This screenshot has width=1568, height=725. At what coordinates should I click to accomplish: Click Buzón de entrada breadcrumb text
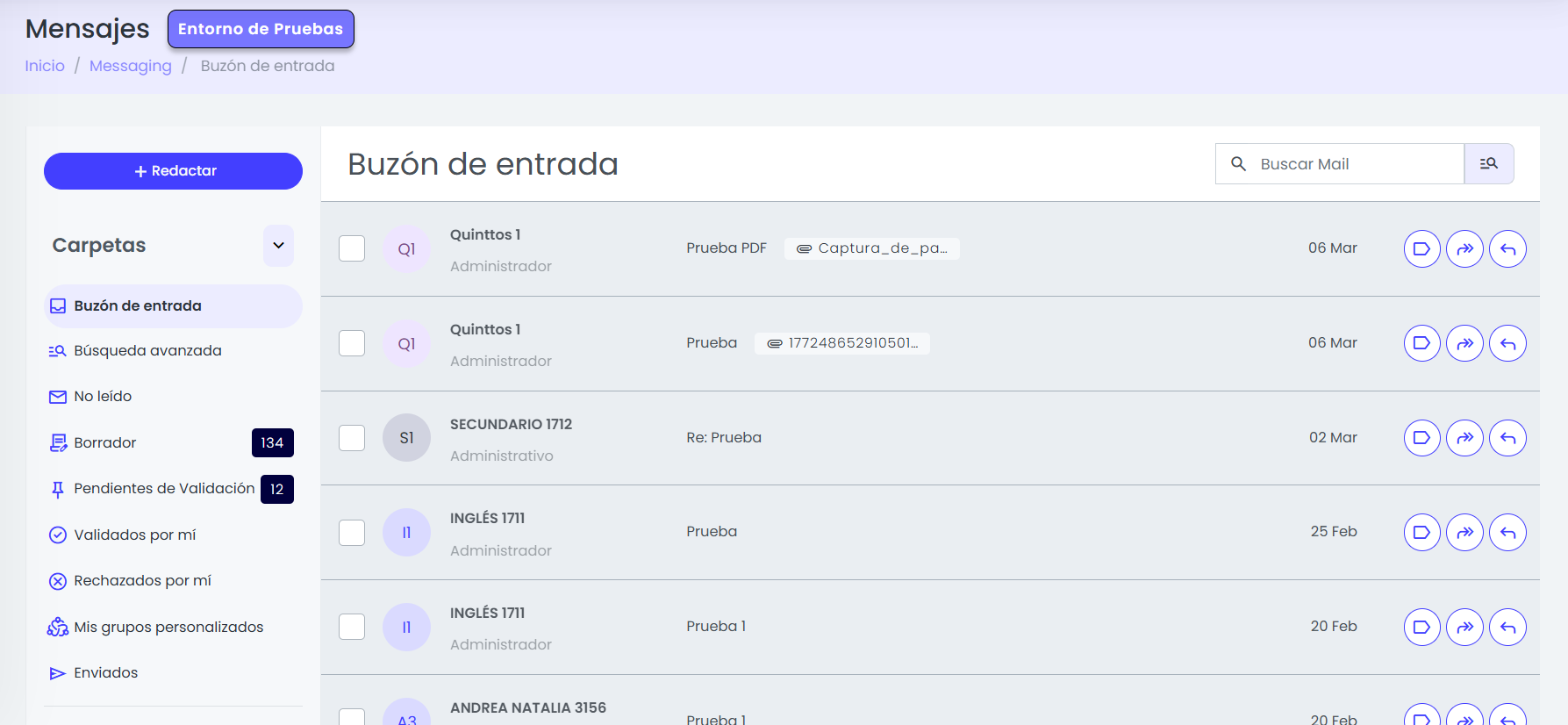268,66
